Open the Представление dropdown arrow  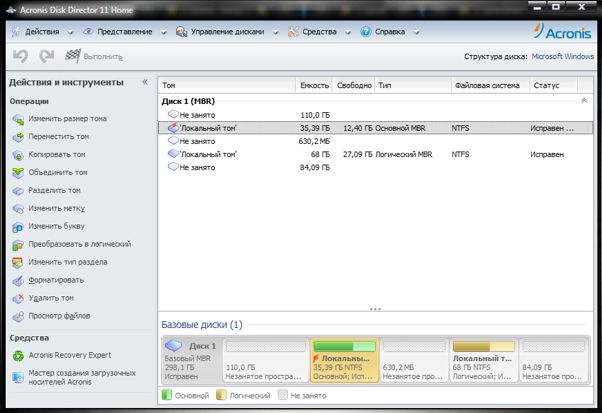point(163,33)
